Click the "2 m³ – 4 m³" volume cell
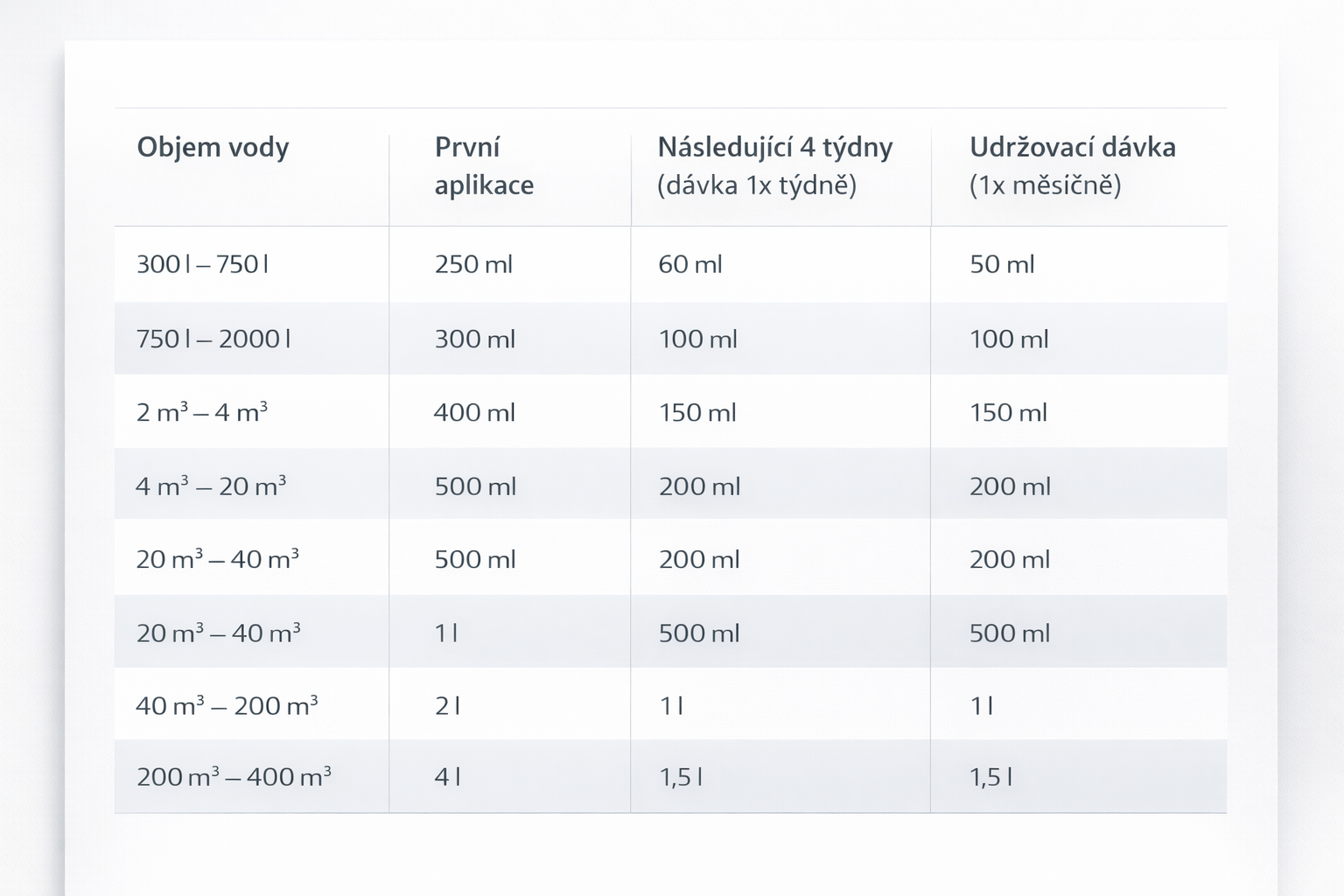This screenshot has height=896, width=1344. (202, 412)
